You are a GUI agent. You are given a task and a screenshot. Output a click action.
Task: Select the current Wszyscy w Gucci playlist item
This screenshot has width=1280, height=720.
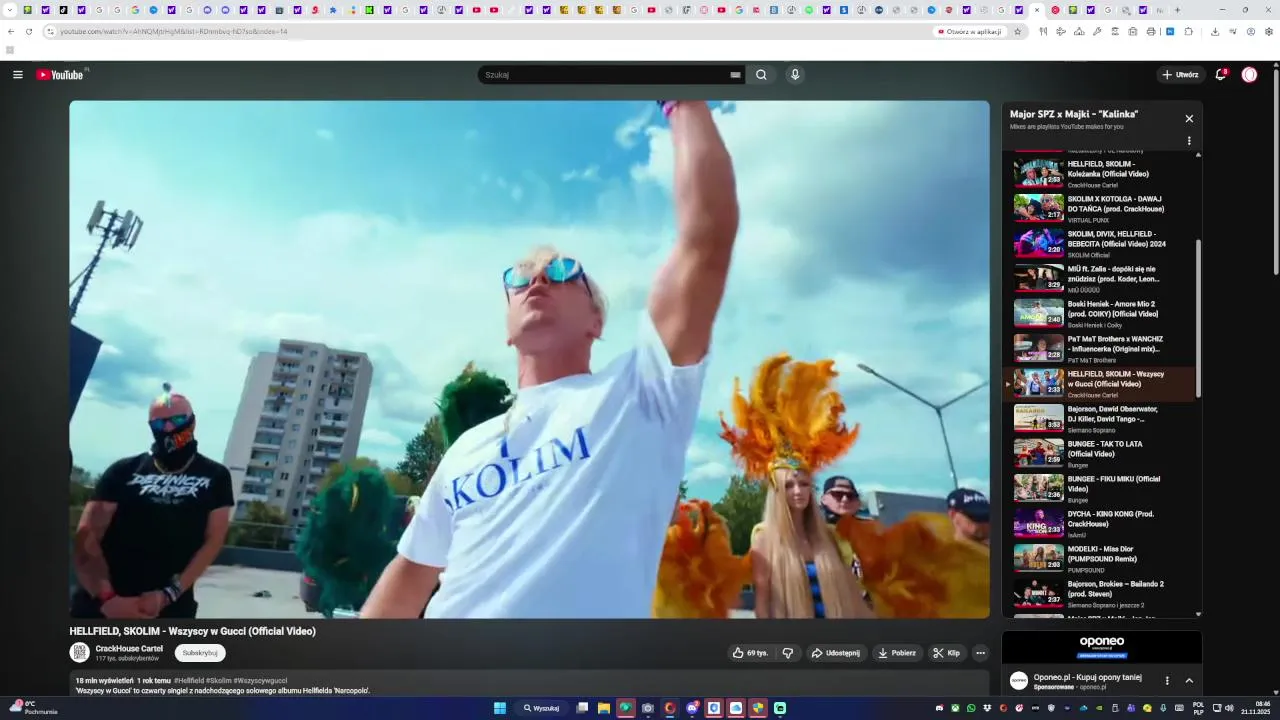(1100, 383)
